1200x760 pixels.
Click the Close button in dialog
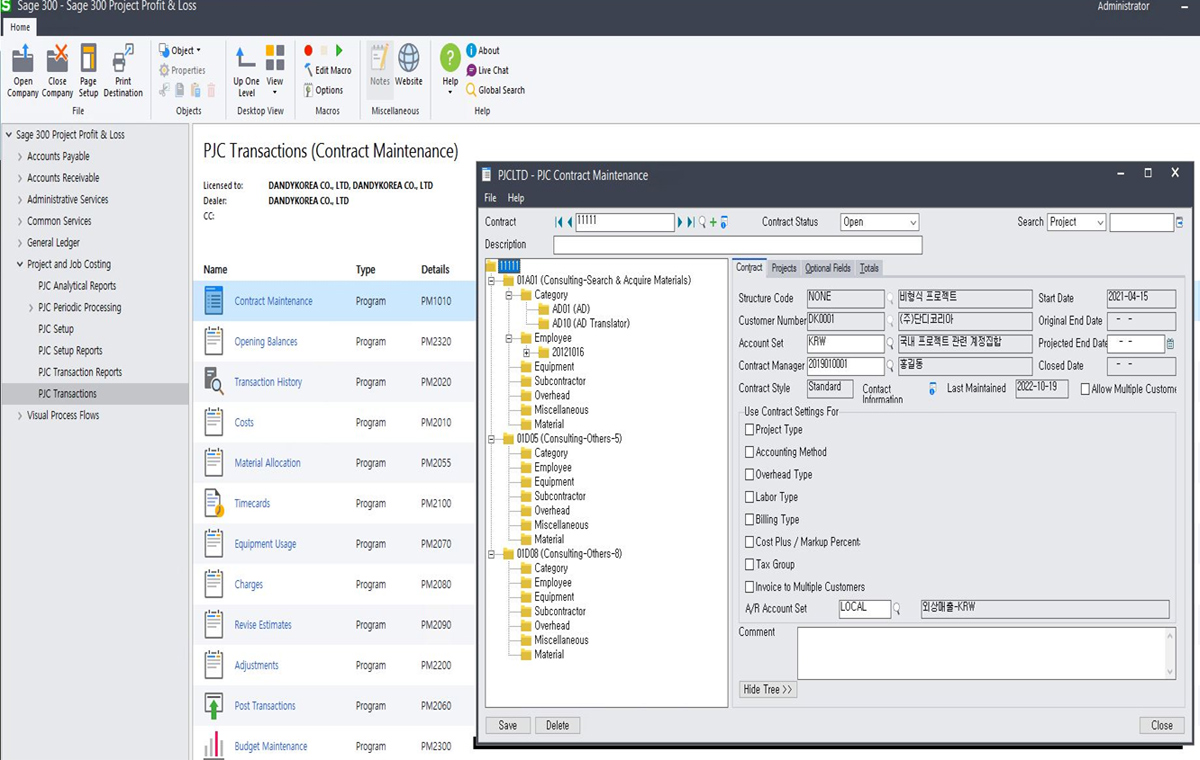pos(1161,725)
